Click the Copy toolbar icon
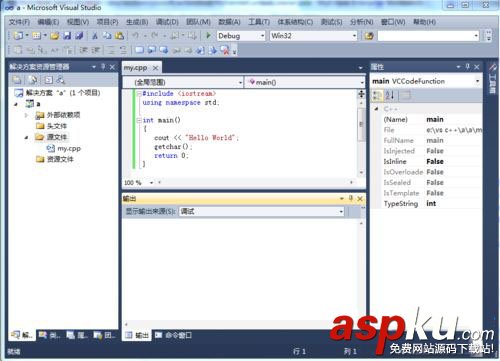The width and height of the screenshot is (500, 361). 107,35
